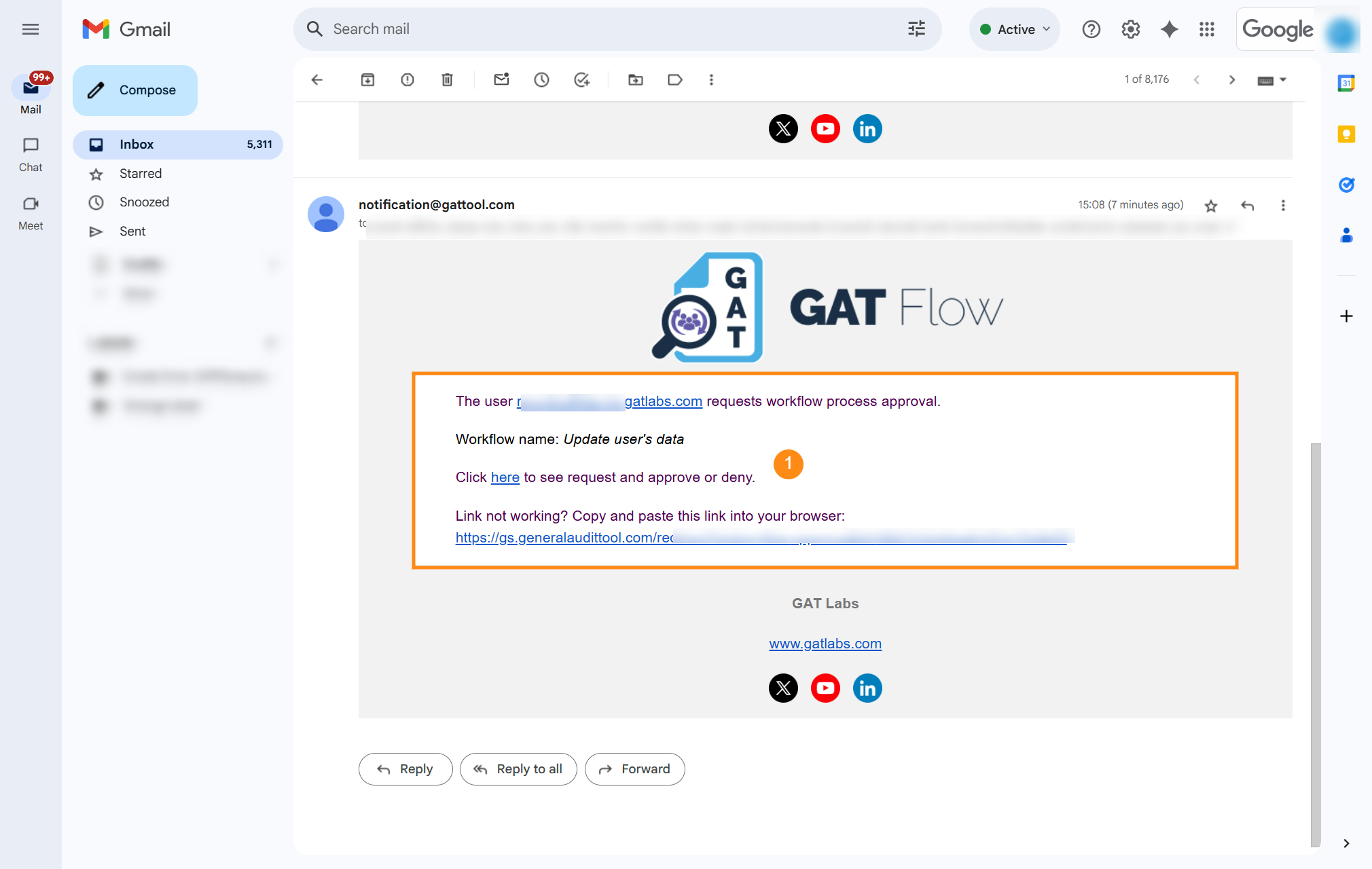Click the Reply button
The image size is (1372, 869).
coord(405,769)
